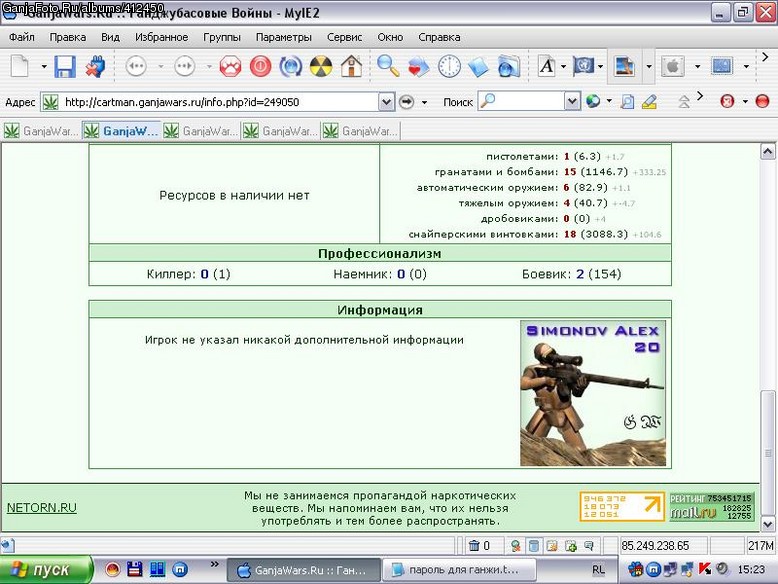Click the radiation symbol toolbar icon
This screenshot has width=778, height=584.
point(321,66)
